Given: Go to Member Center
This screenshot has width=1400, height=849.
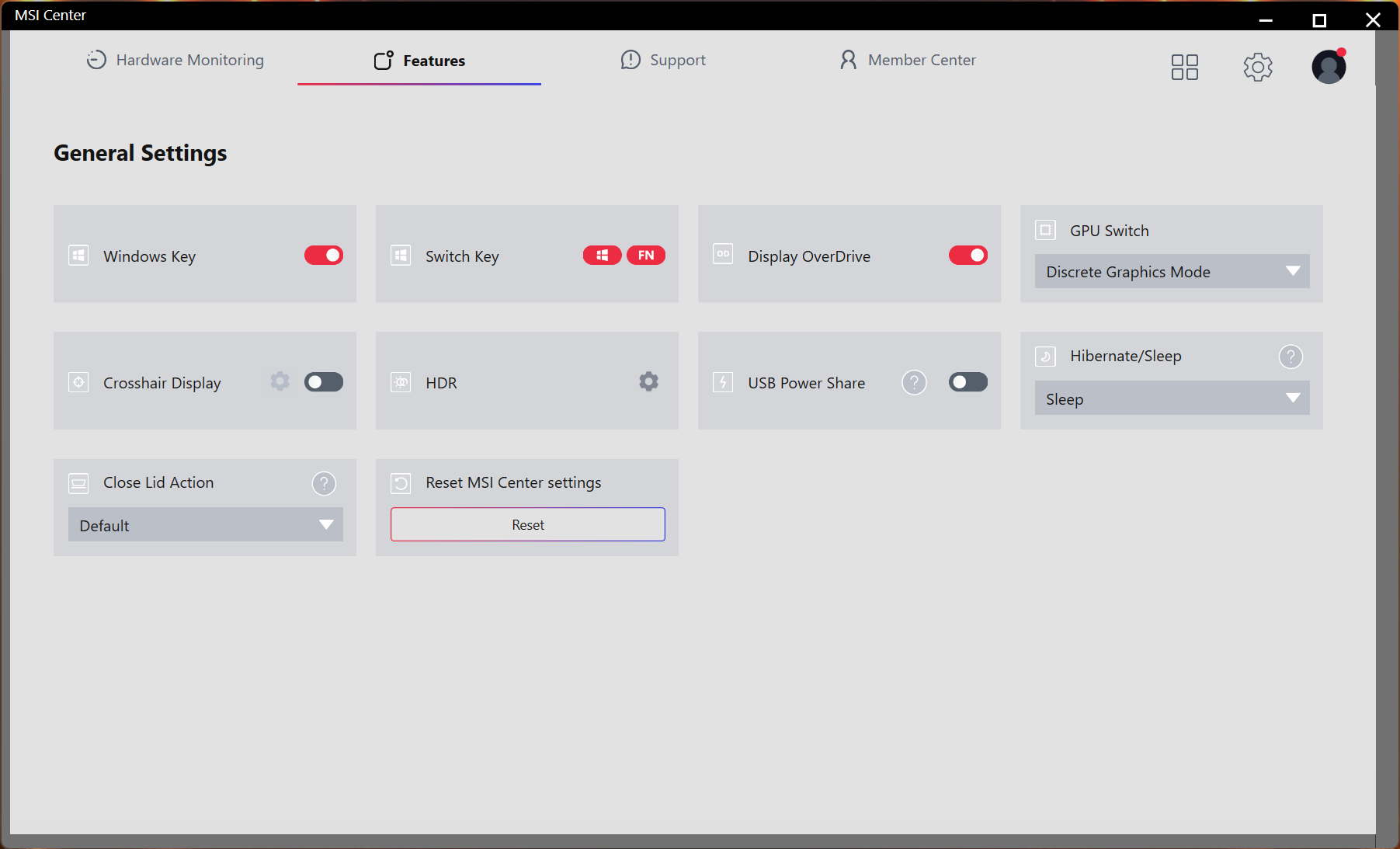Looking at the screenshot, I should (x=907, y=61).
